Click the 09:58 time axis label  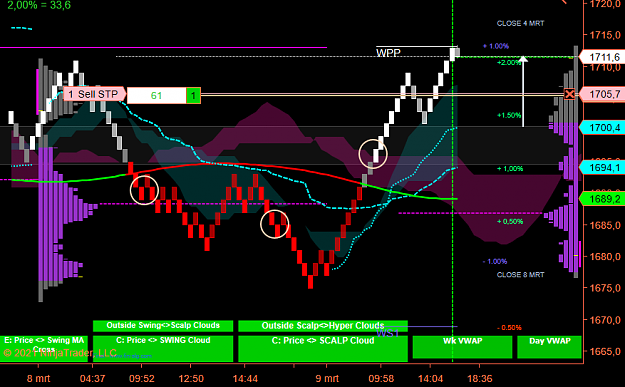coord(381,378)
